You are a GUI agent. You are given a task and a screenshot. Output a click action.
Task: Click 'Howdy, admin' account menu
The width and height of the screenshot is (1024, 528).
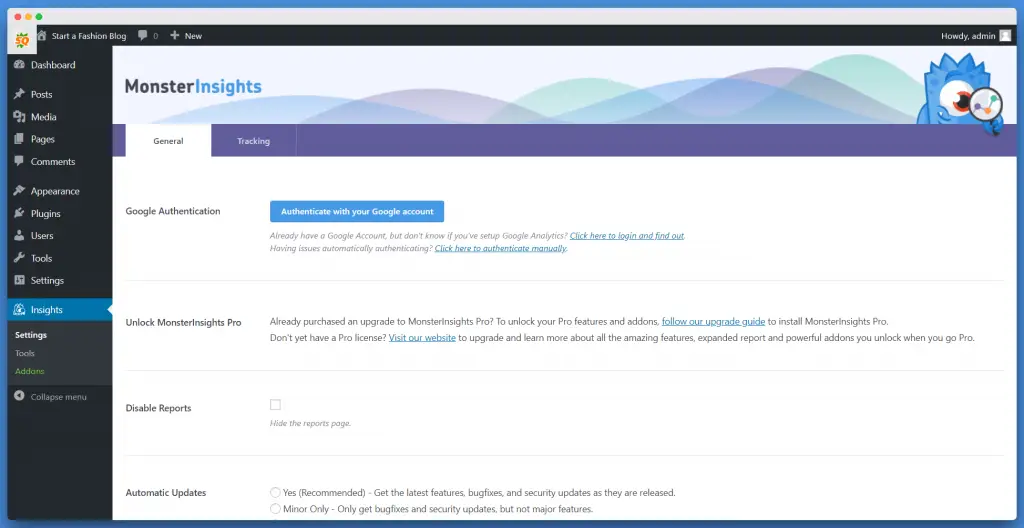point(968,36)
